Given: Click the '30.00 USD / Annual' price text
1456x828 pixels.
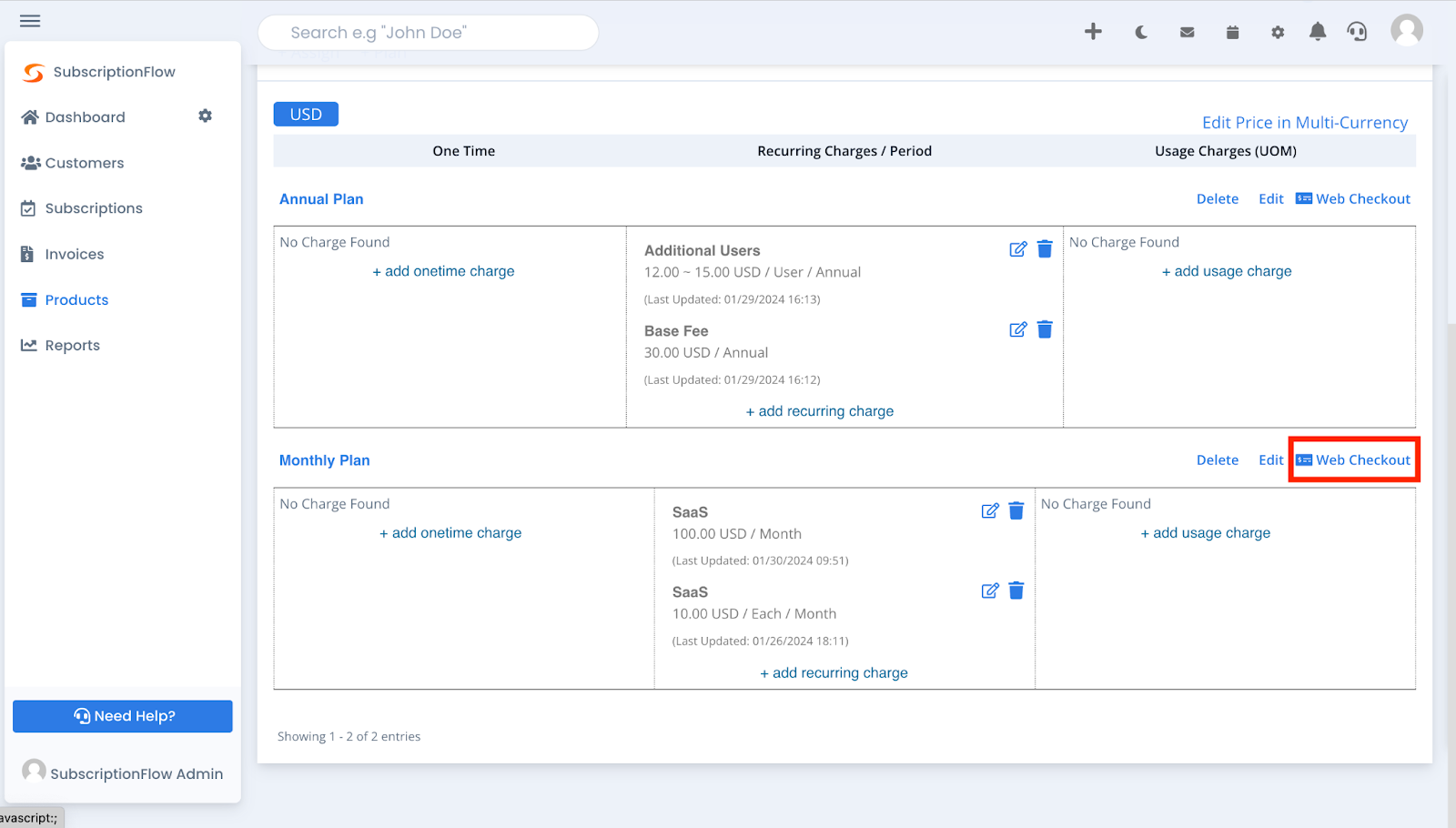Looking at the screenshot, I should click(x=706, y=353).
